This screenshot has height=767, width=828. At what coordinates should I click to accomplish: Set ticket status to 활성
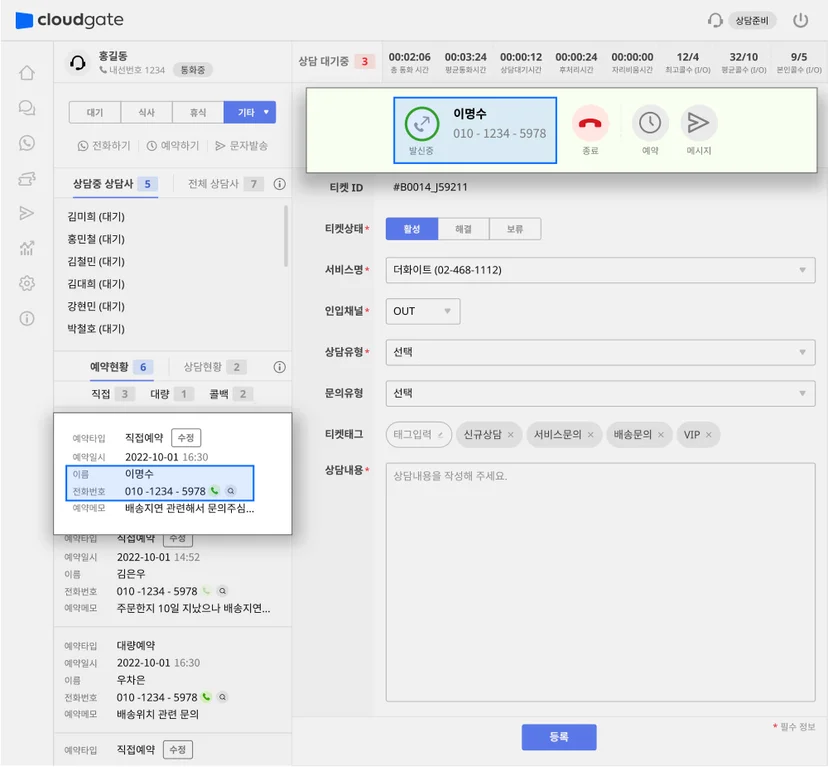(x=412, y=229)
